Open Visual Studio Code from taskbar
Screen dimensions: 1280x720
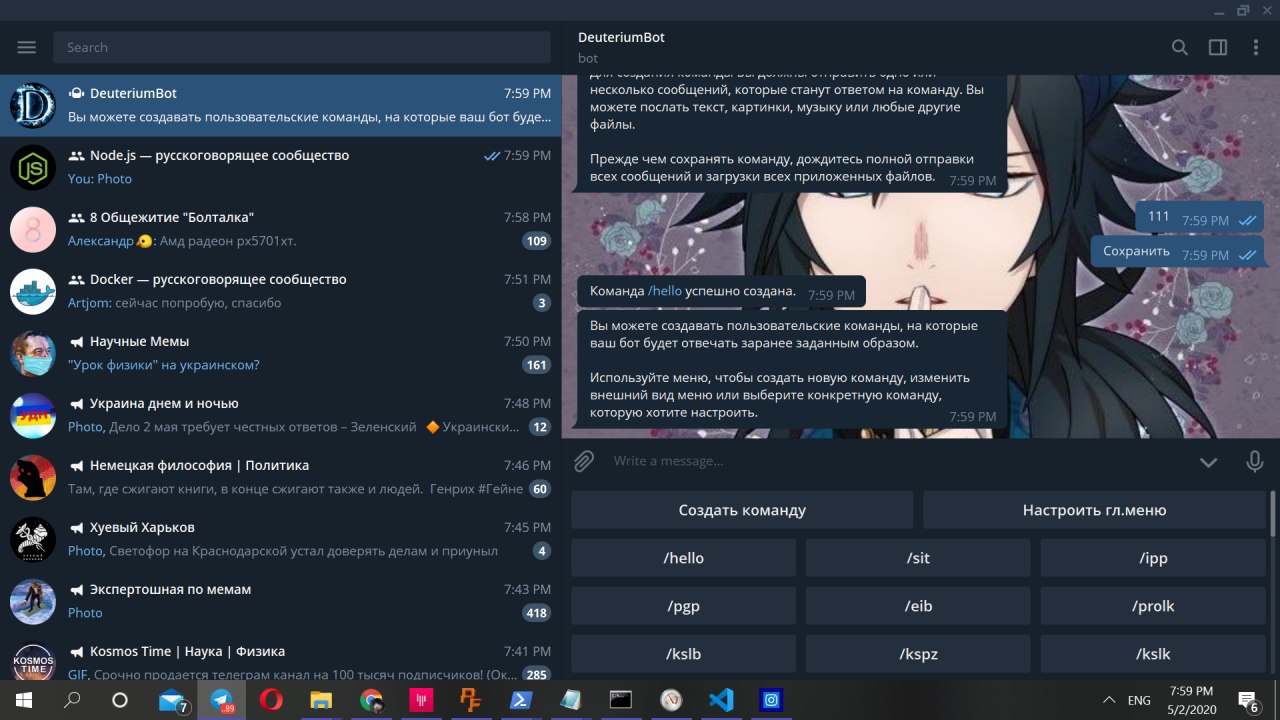coord(721,700)
